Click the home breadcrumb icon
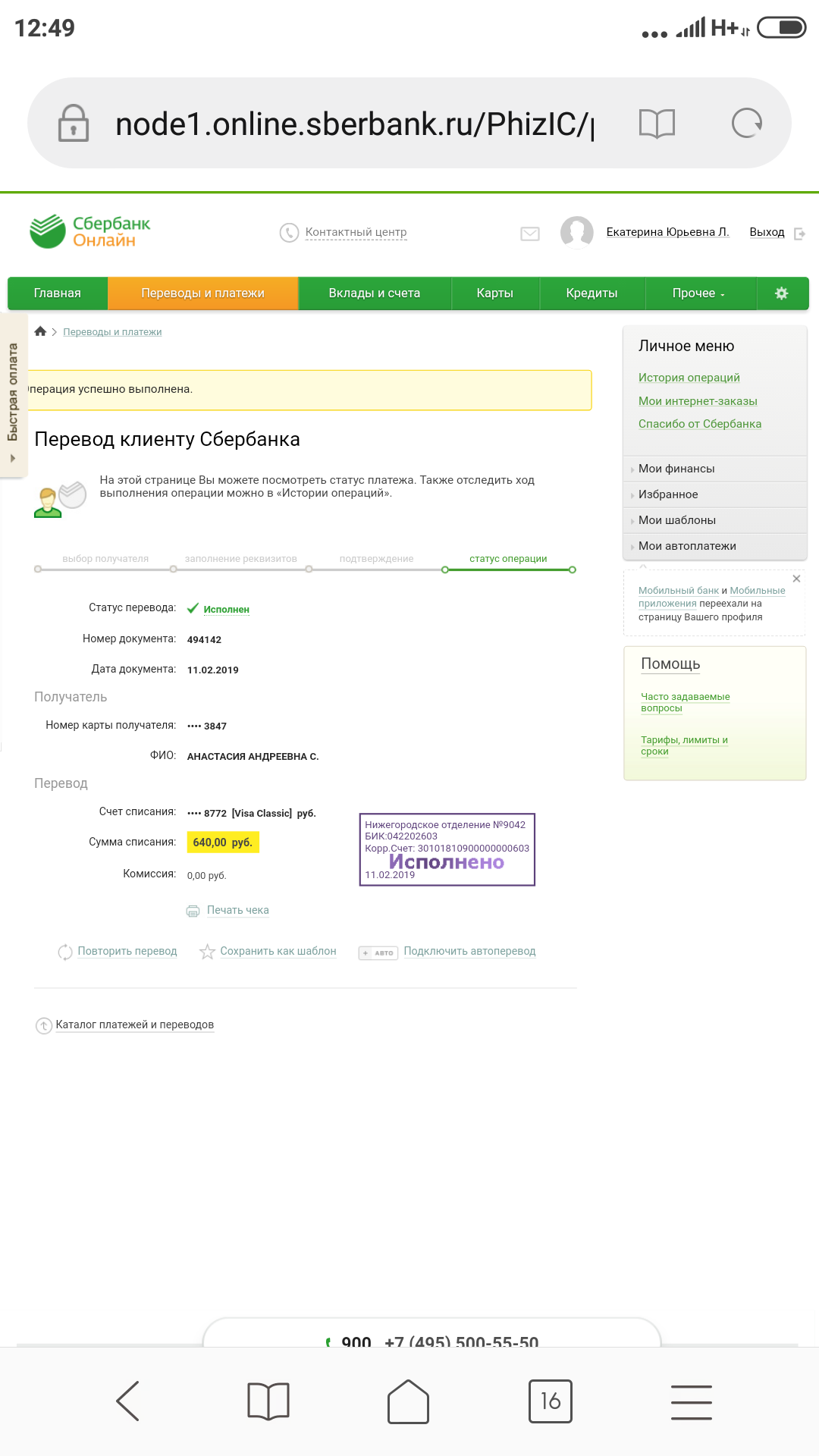Screen dimensions: 819x1456 click(41, 331)
